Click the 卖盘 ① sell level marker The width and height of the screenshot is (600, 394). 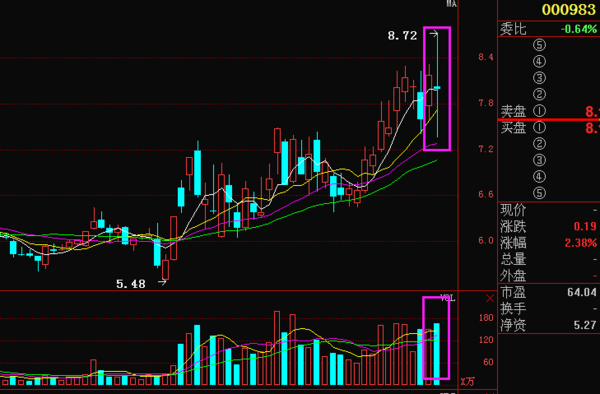539,111
